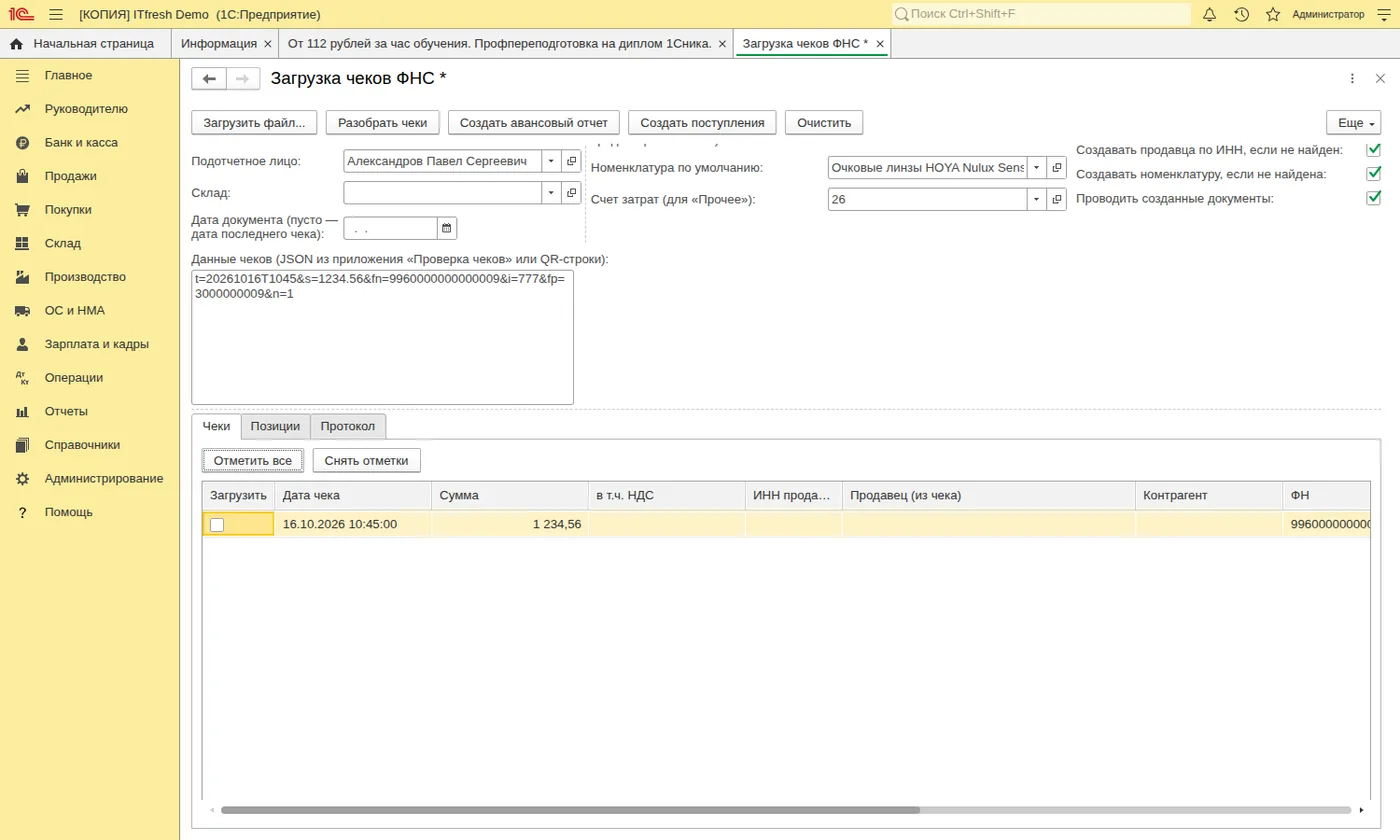The image size is (1400, 840).
Task: Open the 1C main menu hamburger icon
Action: 56,15
